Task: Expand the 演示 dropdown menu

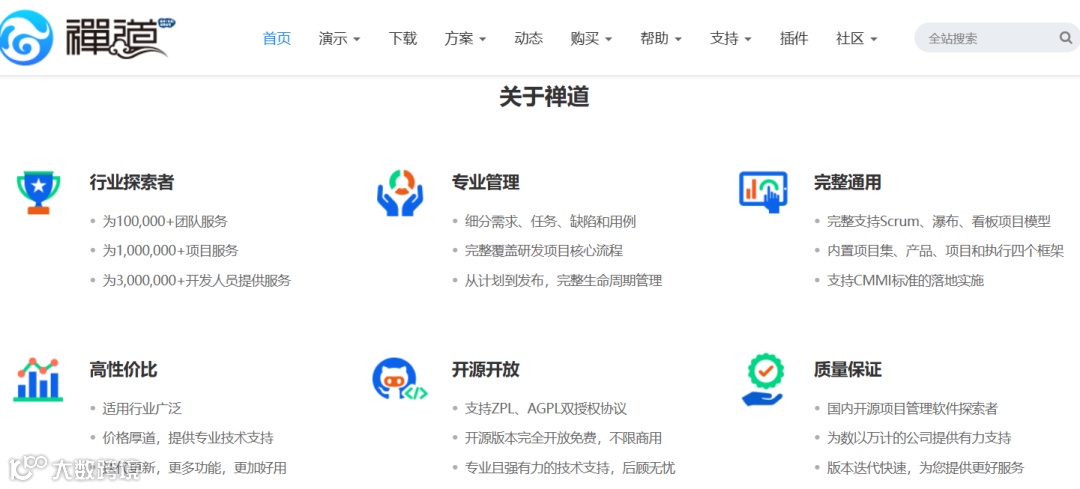Action: coord(340,39)
